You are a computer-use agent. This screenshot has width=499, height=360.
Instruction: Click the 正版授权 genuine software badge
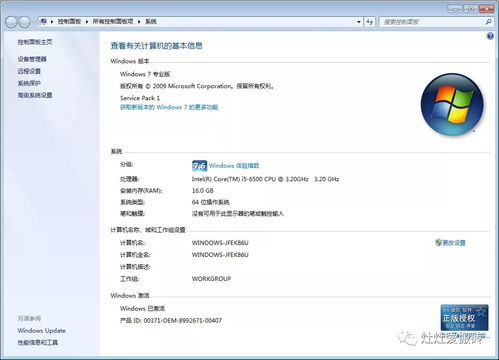(x=464, y=317)
